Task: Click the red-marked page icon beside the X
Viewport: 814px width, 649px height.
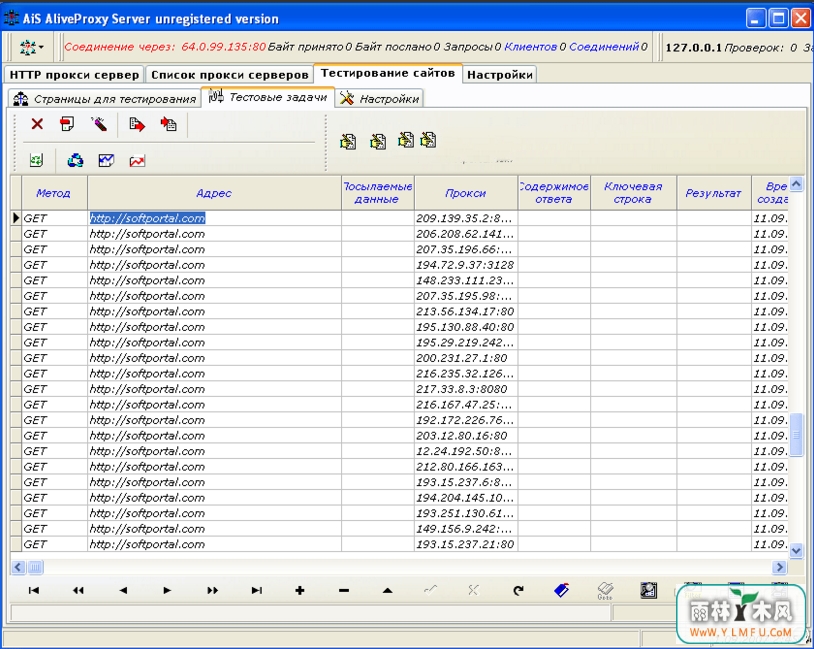Action: 67,124
